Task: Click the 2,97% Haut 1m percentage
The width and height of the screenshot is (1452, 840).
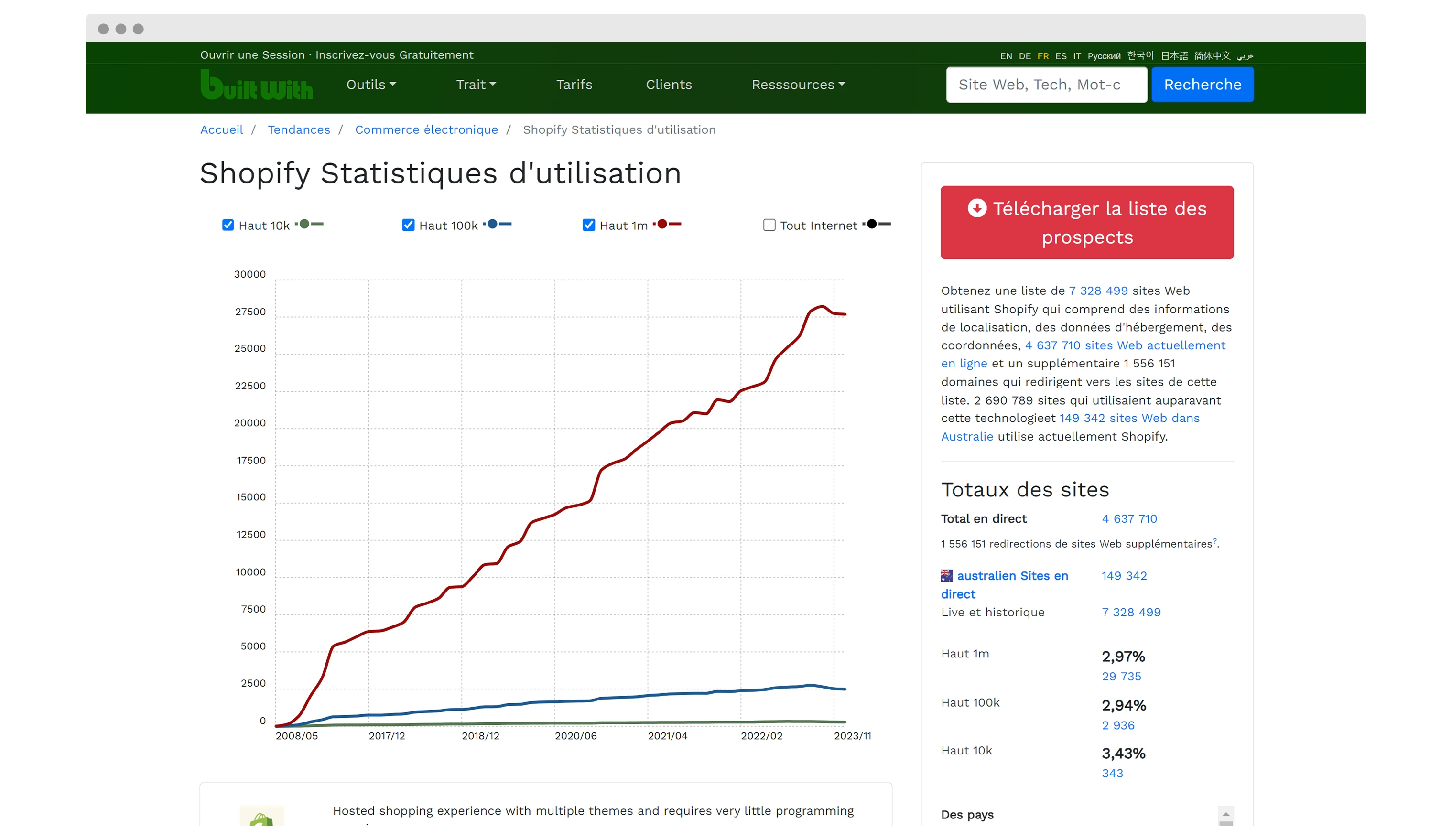Action: (x=1123, y=657)
